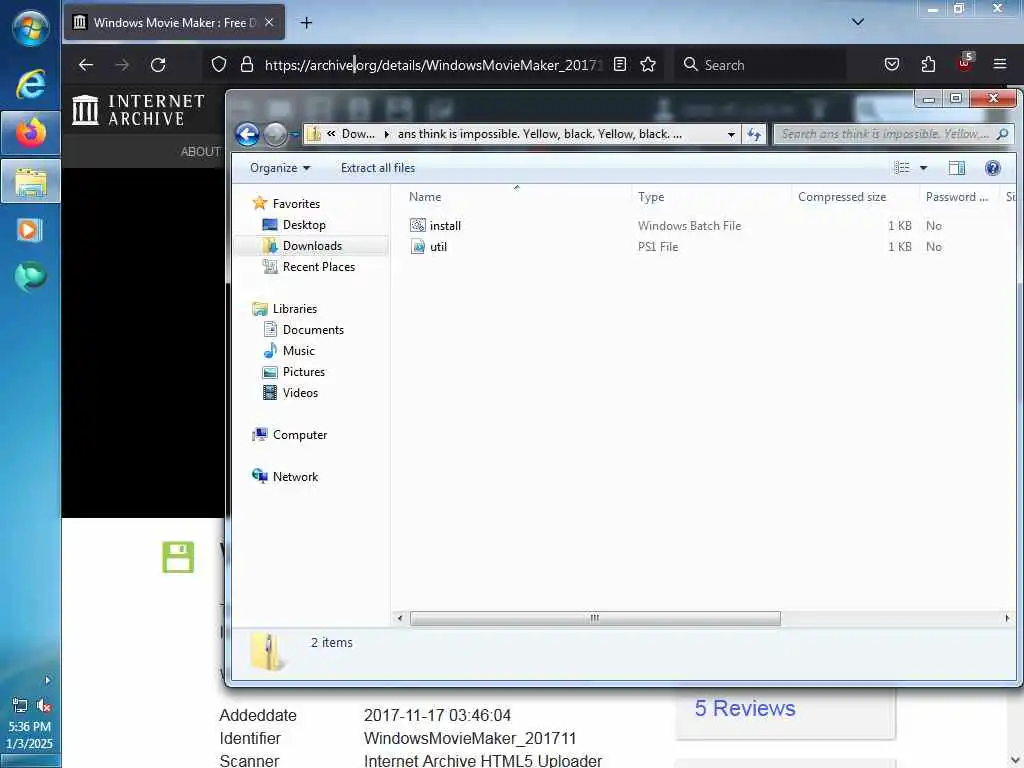Click the Explorer search box

click(x=893, y=134)
